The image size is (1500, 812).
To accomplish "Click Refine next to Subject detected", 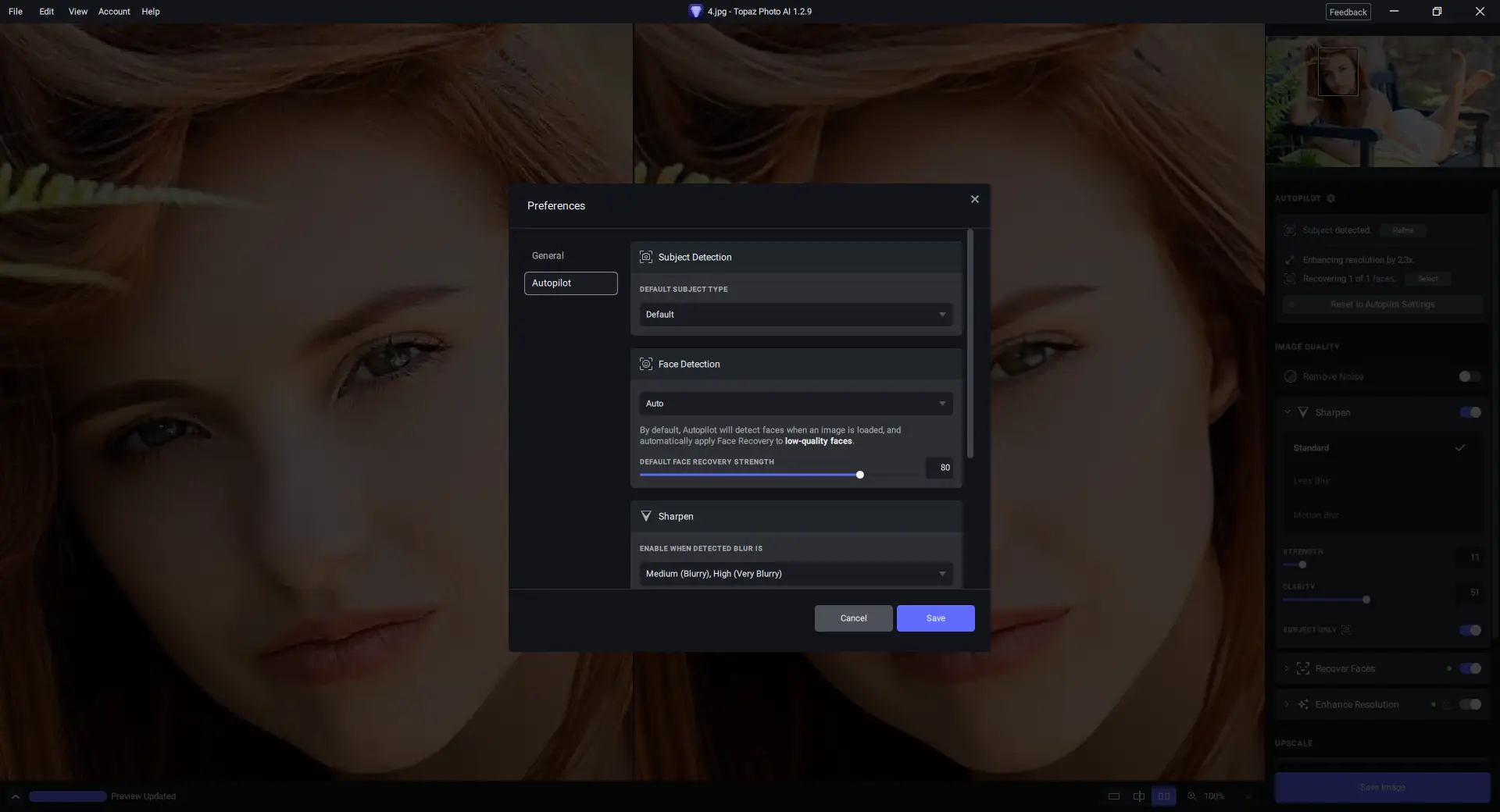I will (x=1402, y=230).
